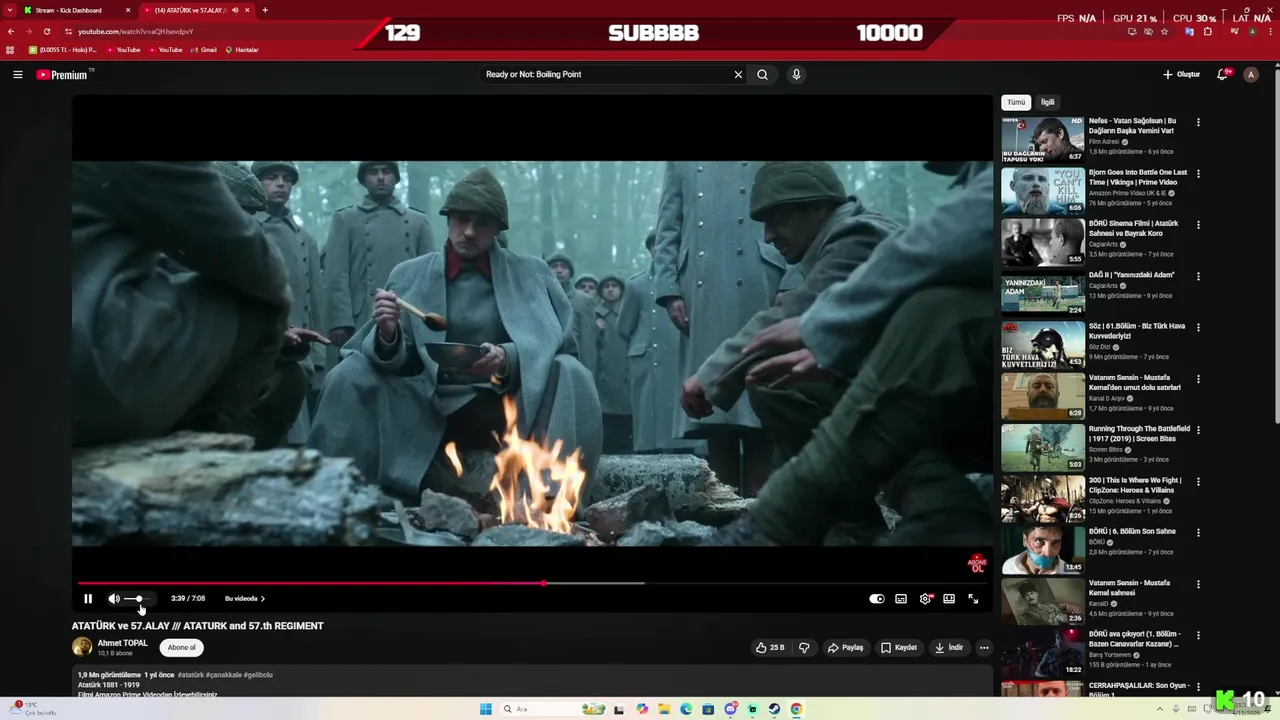
Task: Reload the page
Action: pyautogui.click(x=46, y=31)
